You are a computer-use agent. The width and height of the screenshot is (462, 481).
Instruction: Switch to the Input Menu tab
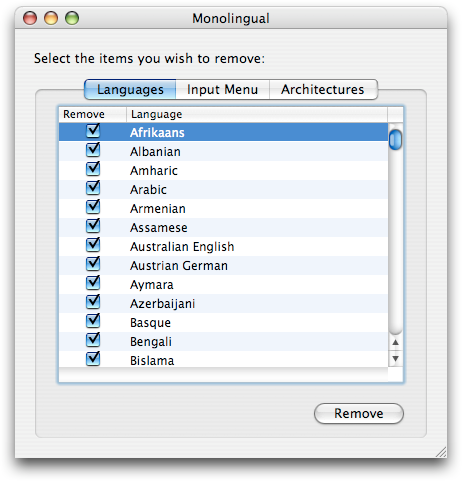tap(222, 89)
